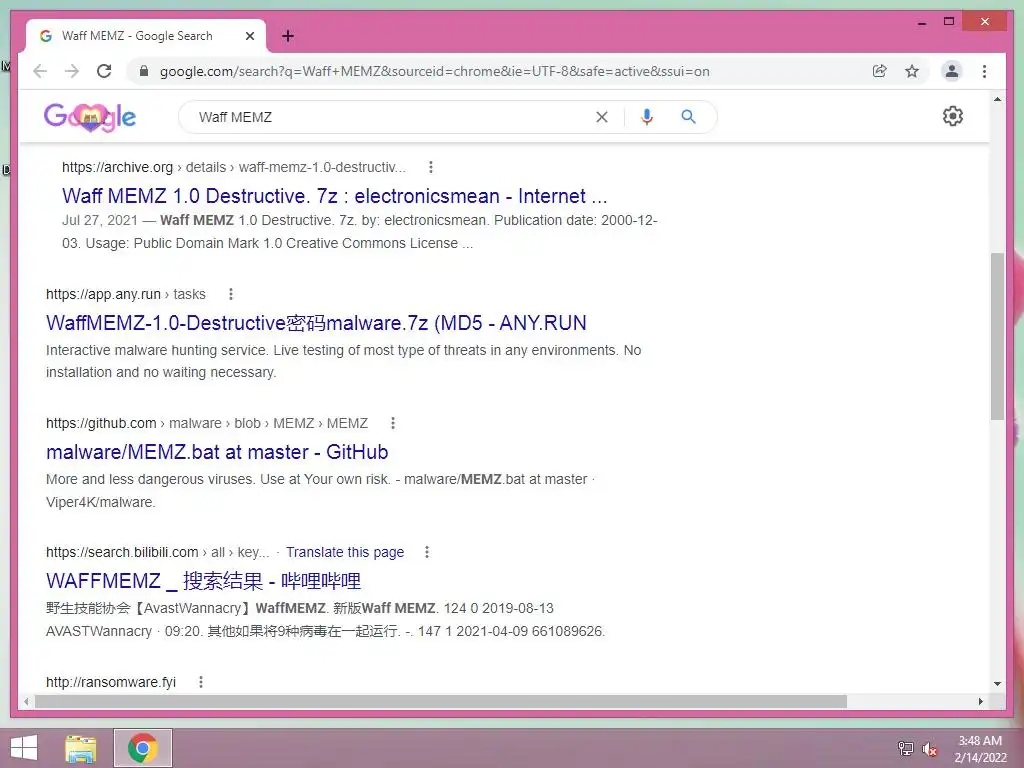This screenshot has height=768, width=1024.
Task: Open the taskbar clock showing 3:48 AM
Action: pos(980,748)
